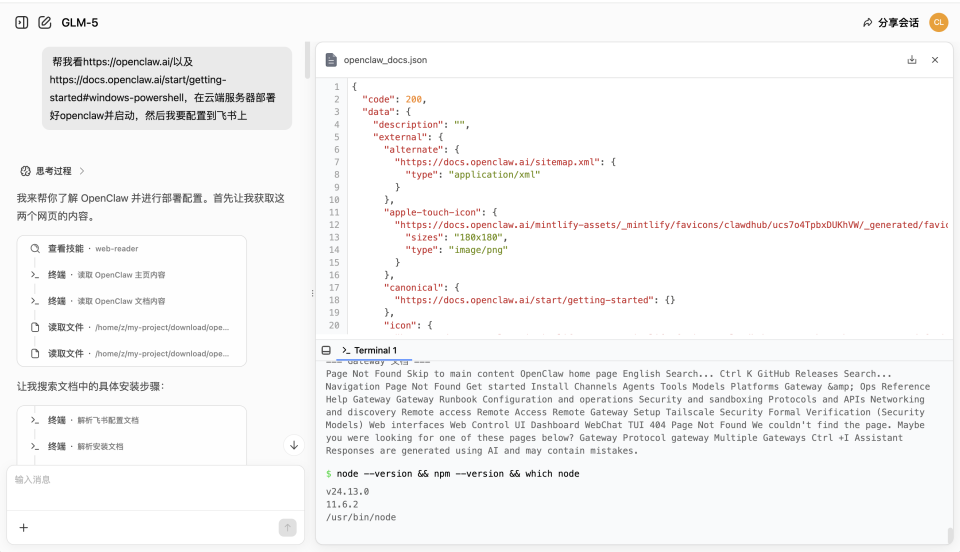Add attachment with plus icon
Viewport: 960px width, 552px height.
pos(24,528)
